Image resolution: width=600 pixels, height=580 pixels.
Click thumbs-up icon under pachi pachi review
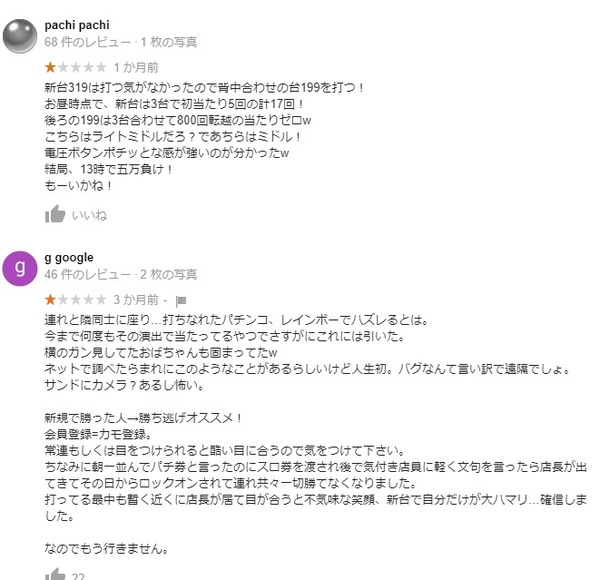click(55, 214)
